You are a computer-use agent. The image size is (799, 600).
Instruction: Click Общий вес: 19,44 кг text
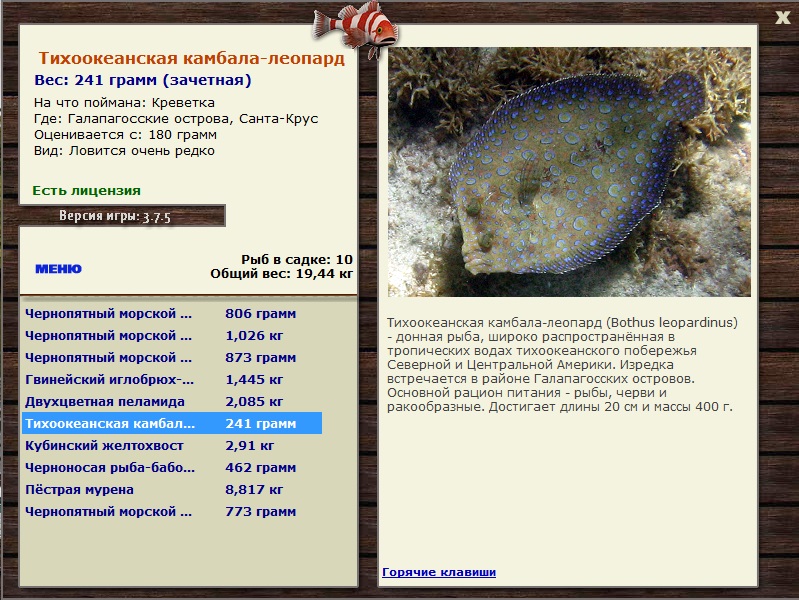281,273
